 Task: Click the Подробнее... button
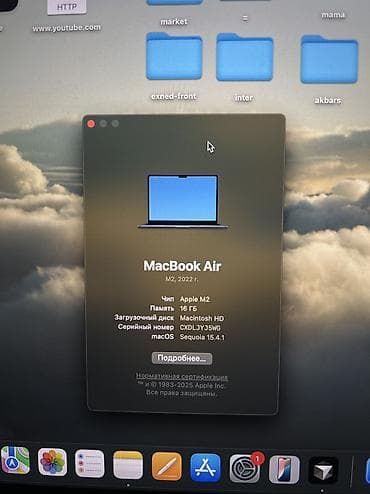(x=182, y=358)
